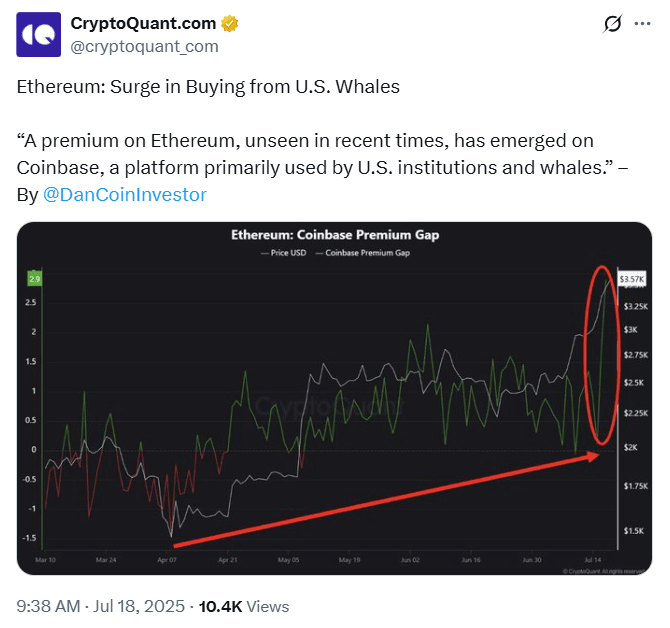Open the @cryptoquant_com handle link

(144, 46)
